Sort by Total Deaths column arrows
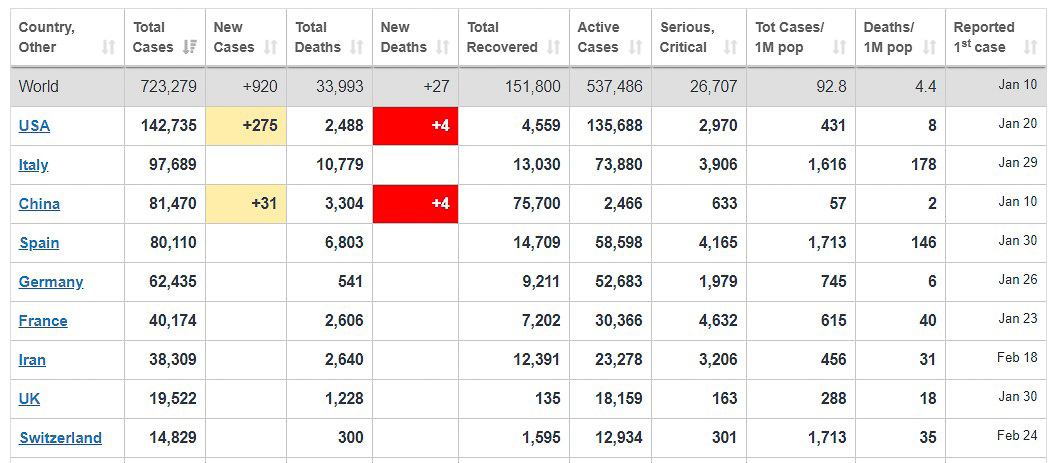This screenshot has height=463, width=1058. (357, 47)
